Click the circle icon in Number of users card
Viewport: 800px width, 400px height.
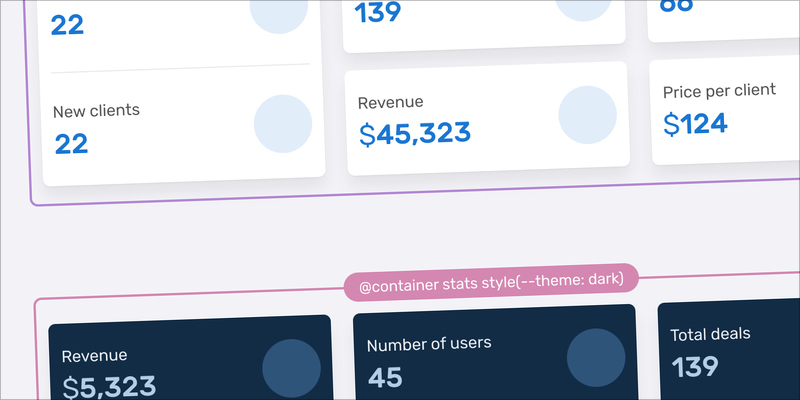pyautogui.click(x=596, y=358)
